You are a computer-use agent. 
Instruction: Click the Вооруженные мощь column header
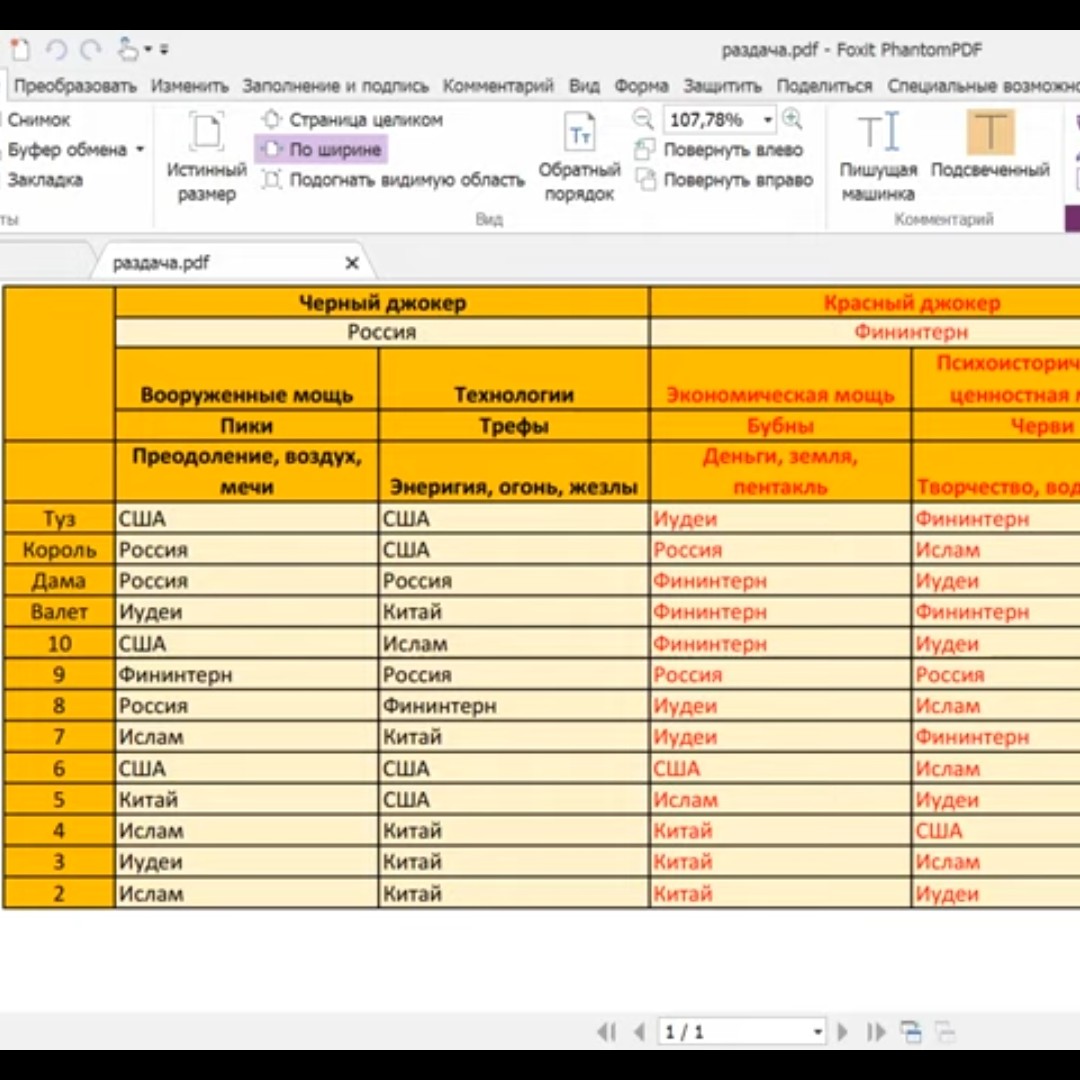pyautogui.click(x=247, y=380)
